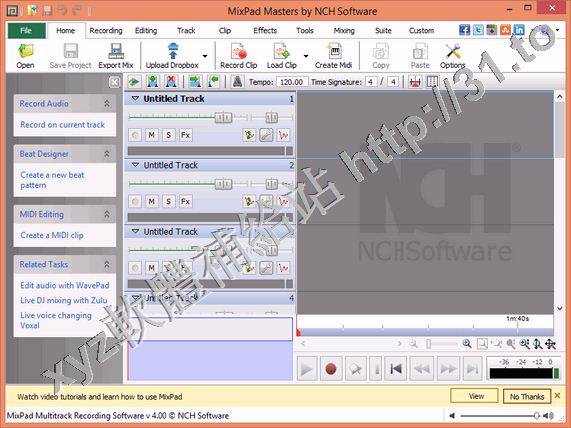The height and width of the screenshot is (428, 571).
Task: Switch to the Effects tab
Action: [265, 31]
